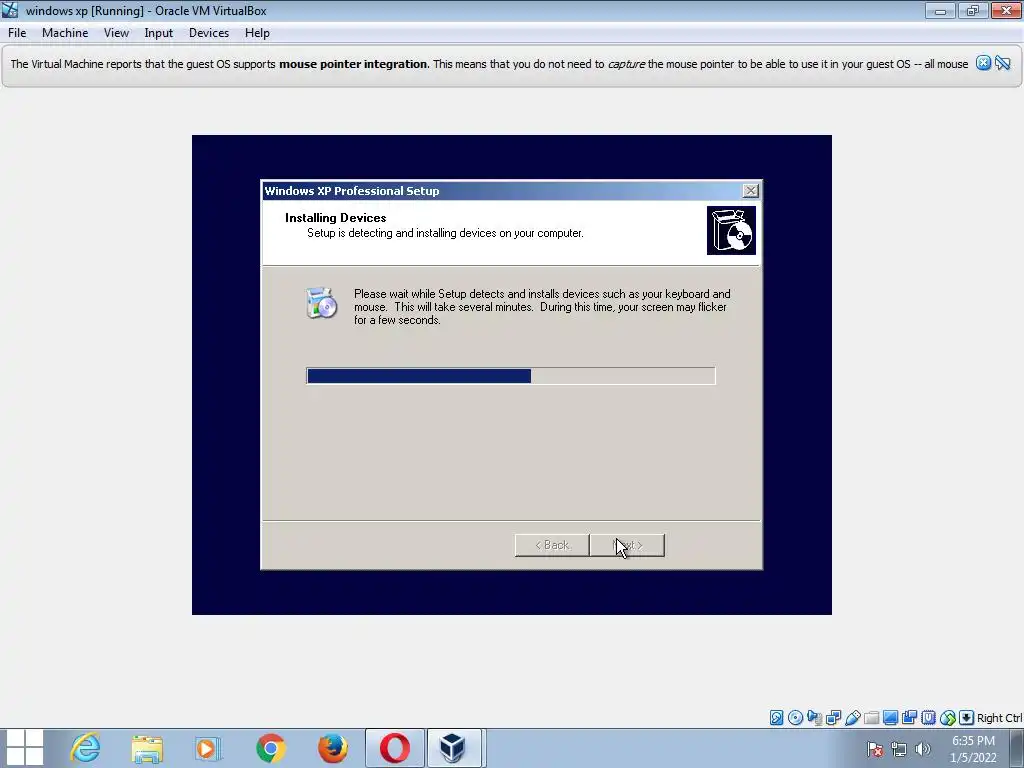The height and width of the screenshot is (768, 1024).
Task: Click the hard disk activity indicator
Action: (x=776, y=718)
